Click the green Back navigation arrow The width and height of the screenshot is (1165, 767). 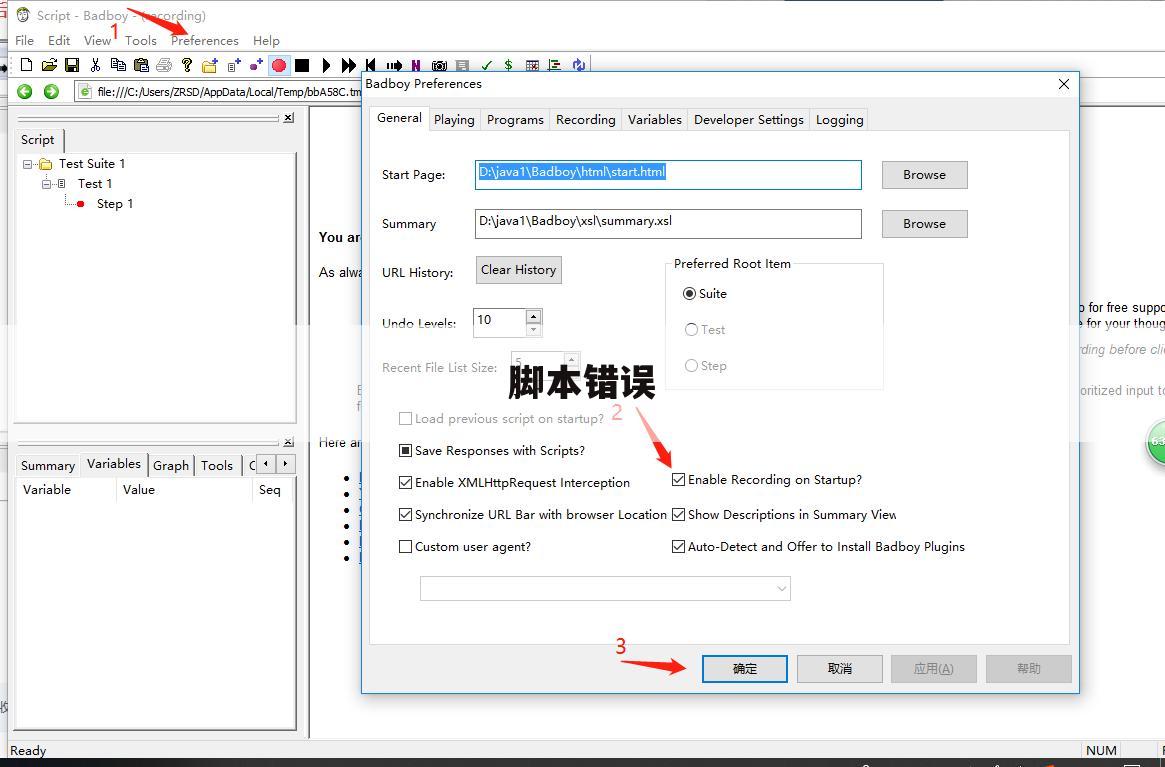click(25, 91)
